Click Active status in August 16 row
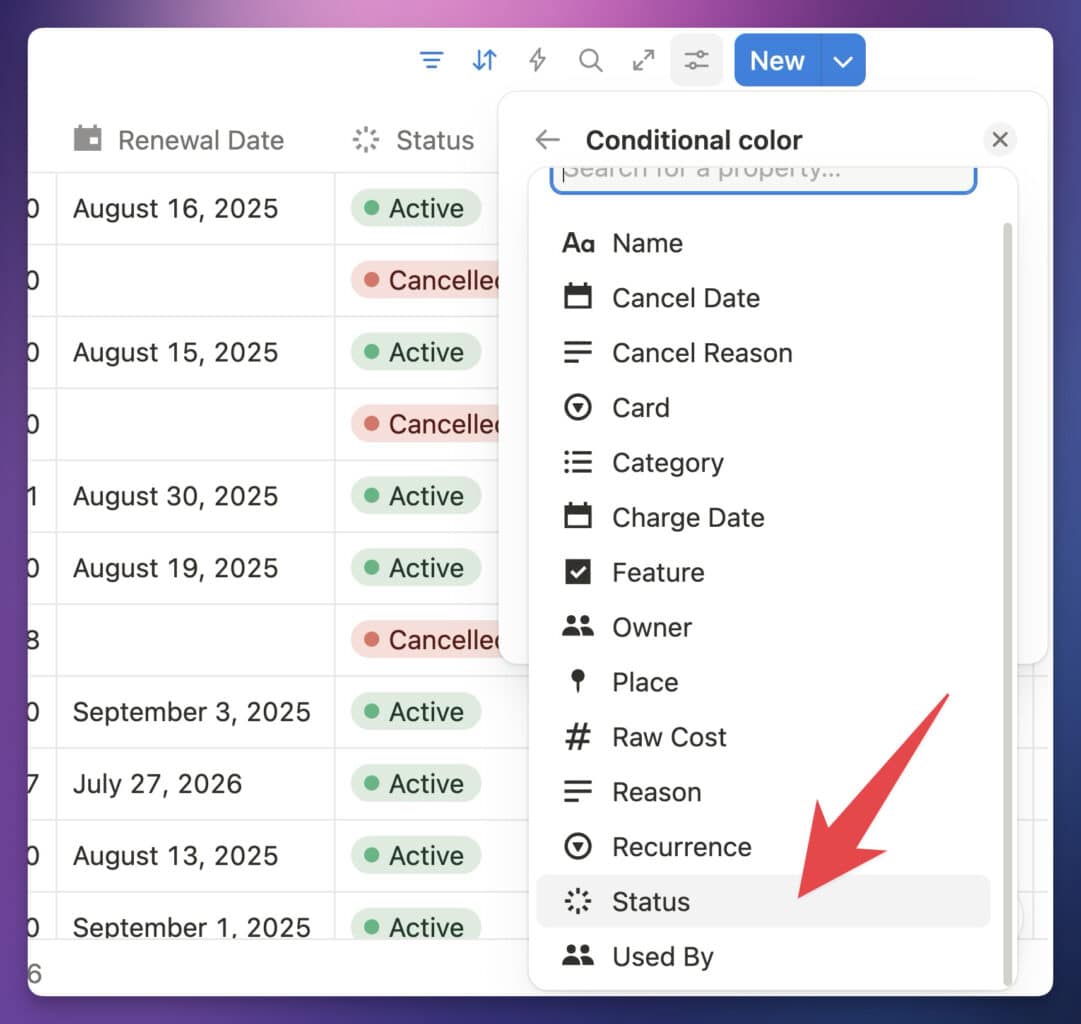Viewport: 1081px width, 1024px height. click(x=416, y=208)
